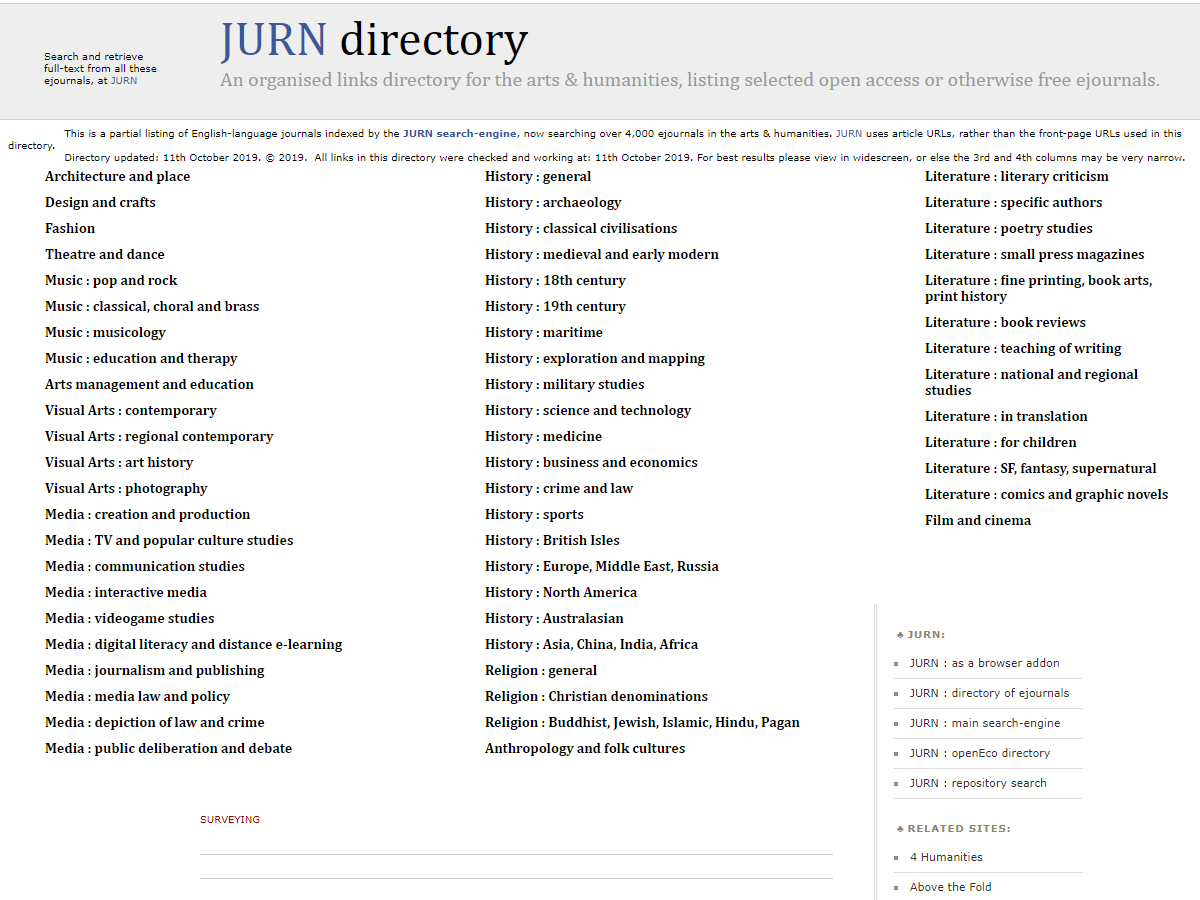The image size is (1200, 900).
Task: Open the Fashion category
Action: [69, 228]
